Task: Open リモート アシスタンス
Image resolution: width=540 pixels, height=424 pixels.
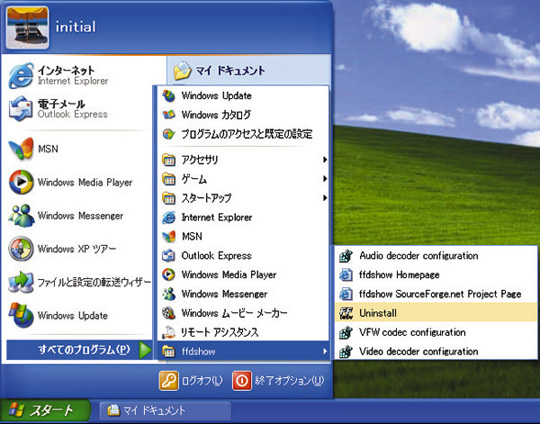Action: pyautogui.click(x=243, y=332)
